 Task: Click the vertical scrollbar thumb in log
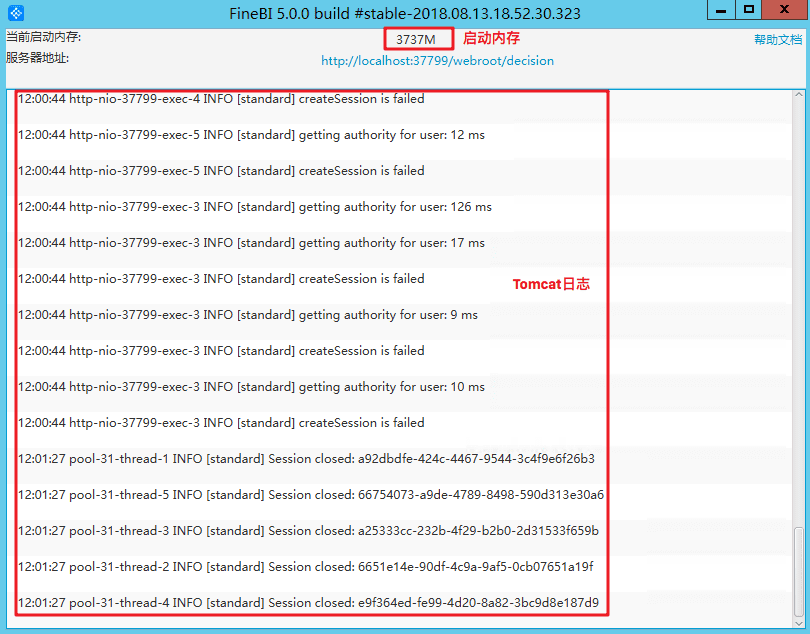point(799,572)
